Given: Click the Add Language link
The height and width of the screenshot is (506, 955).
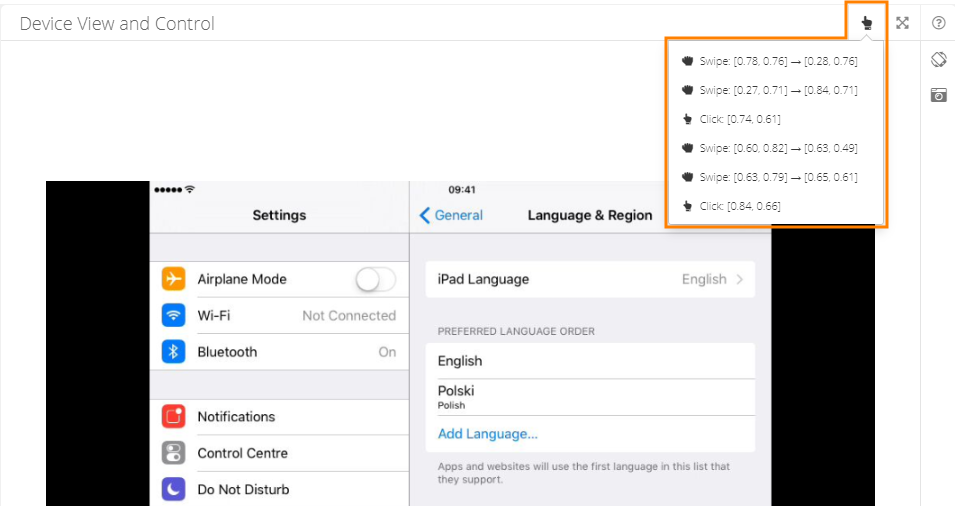Looking at the screenshot, I should tap(488, 434).
